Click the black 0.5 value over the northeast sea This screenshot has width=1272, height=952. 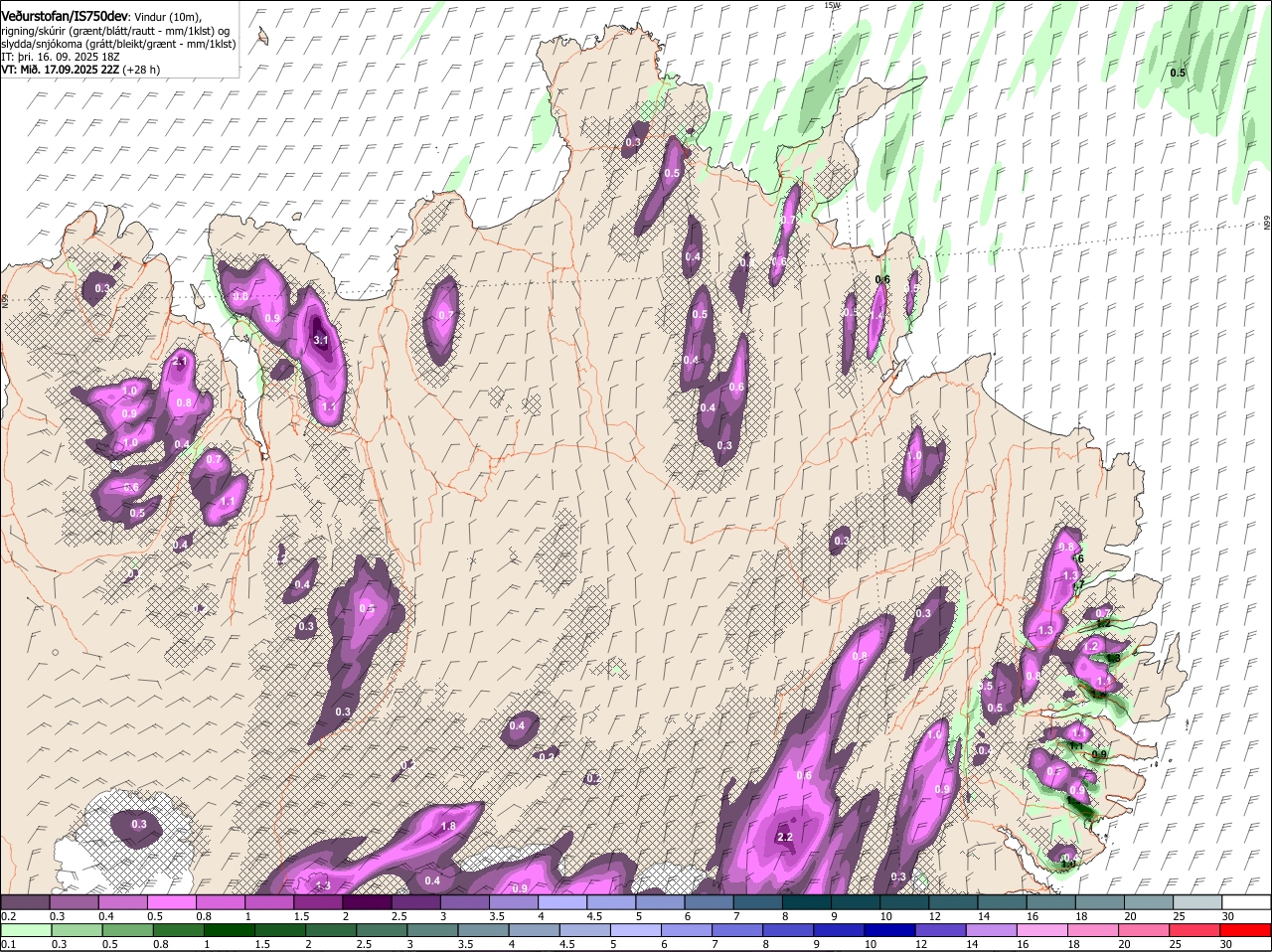point(1178,74)
